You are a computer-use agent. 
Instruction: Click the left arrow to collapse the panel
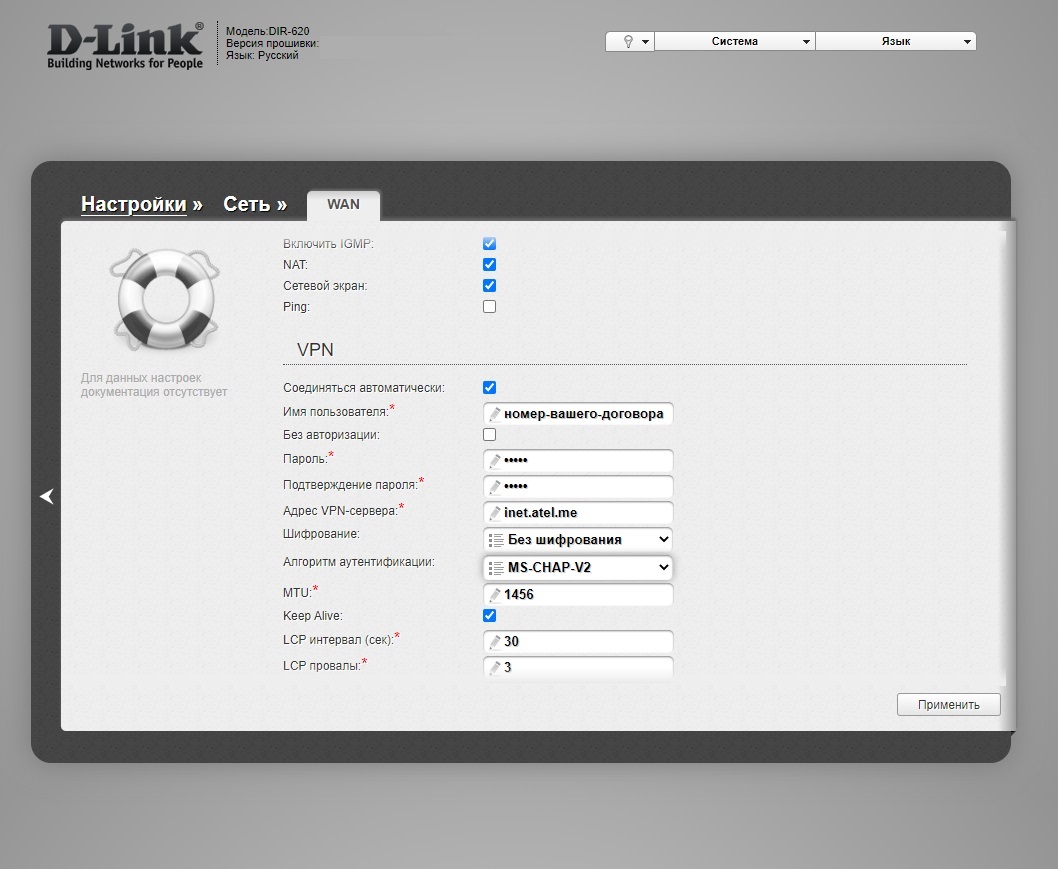[46, 496]
